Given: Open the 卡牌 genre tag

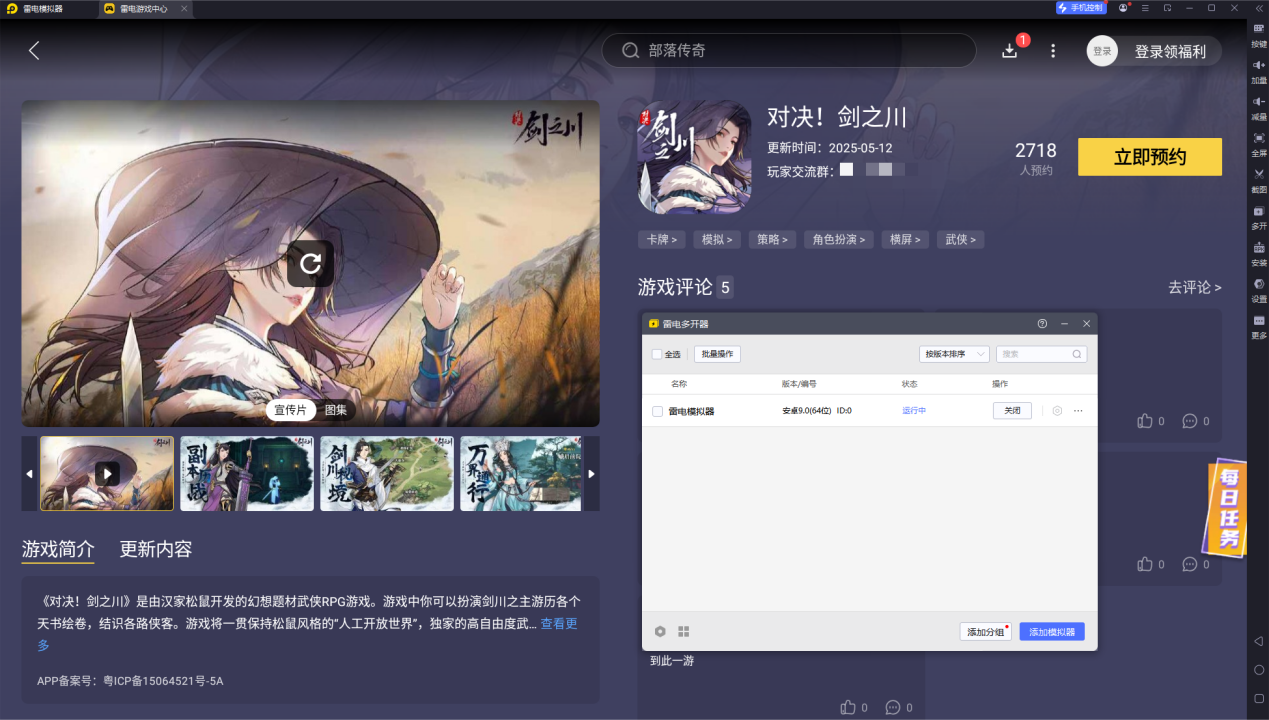Looking at the screenshot, I should 661,240.
